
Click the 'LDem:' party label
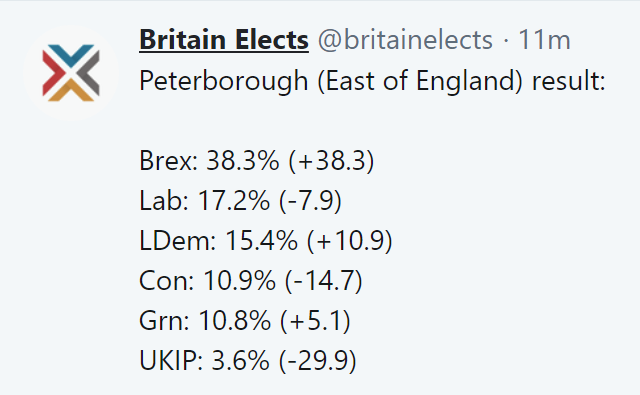pyautogui.click(x=178, y=240)
